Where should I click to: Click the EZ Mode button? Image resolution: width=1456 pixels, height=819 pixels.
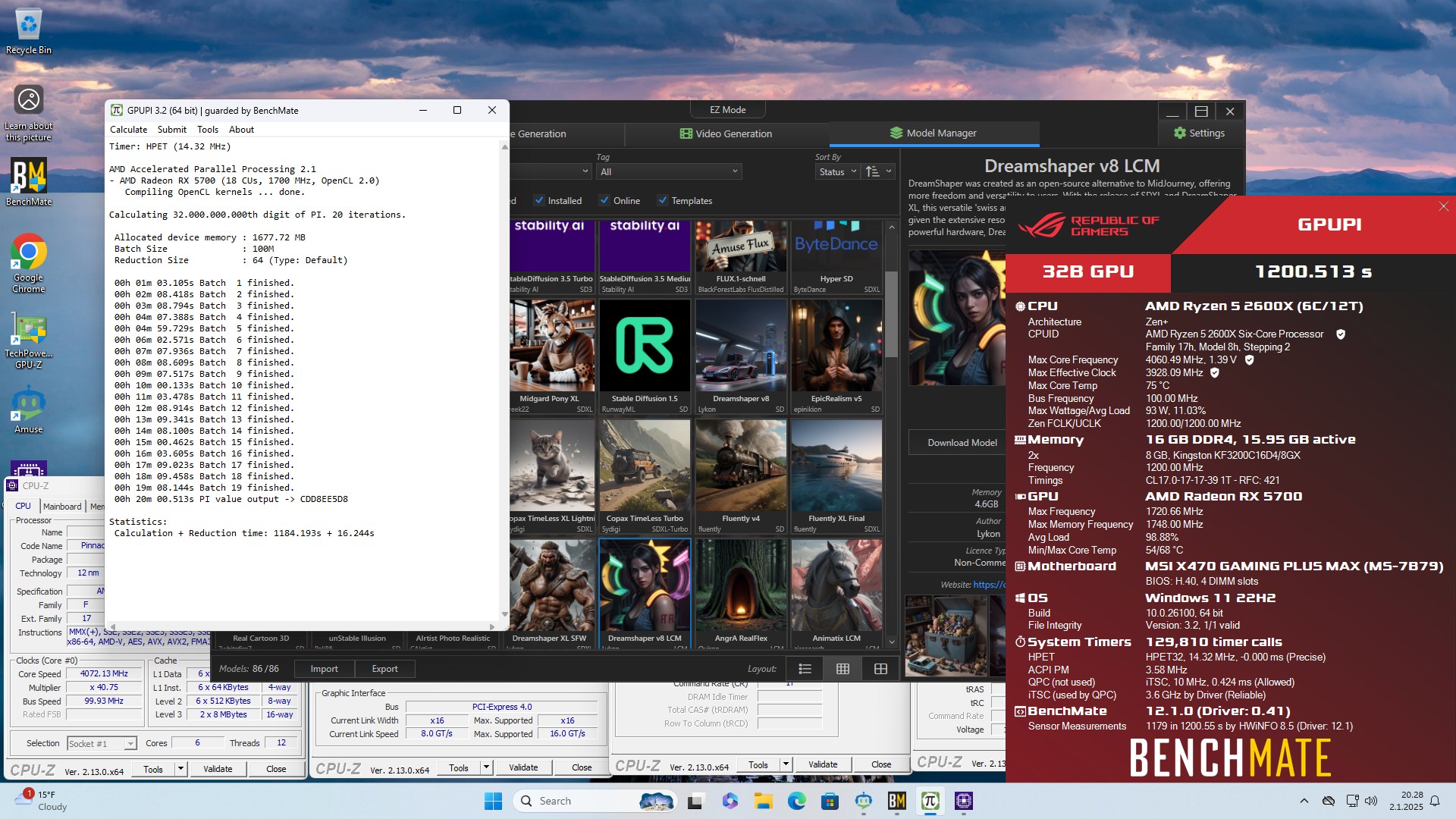727,110
